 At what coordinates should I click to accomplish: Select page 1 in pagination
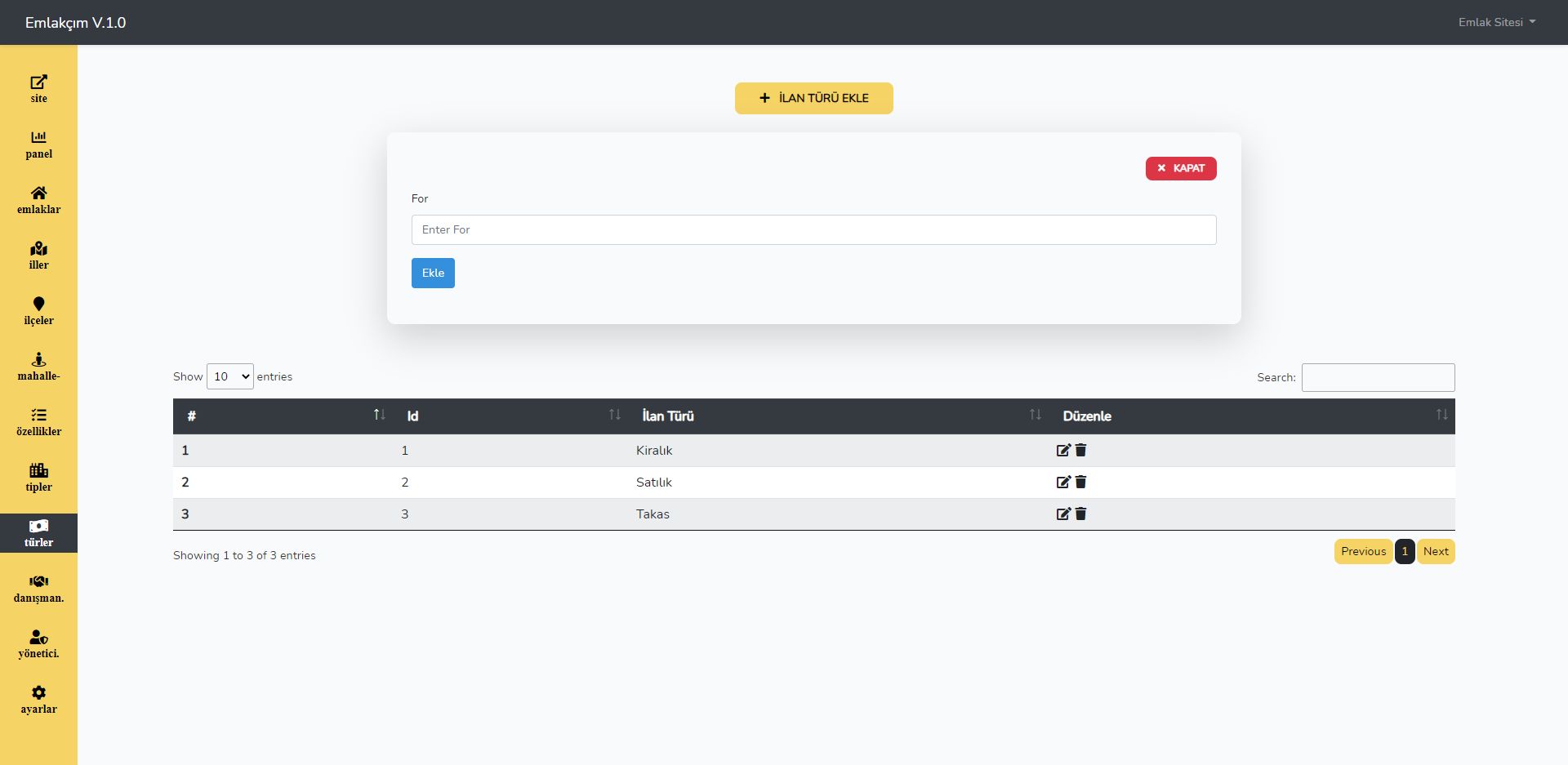tap(1405, 551)
